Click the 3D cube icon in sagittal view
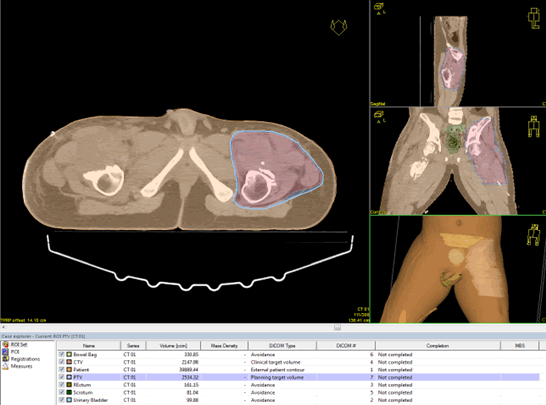This screenshot has height=405, width=546. (379, 7)
